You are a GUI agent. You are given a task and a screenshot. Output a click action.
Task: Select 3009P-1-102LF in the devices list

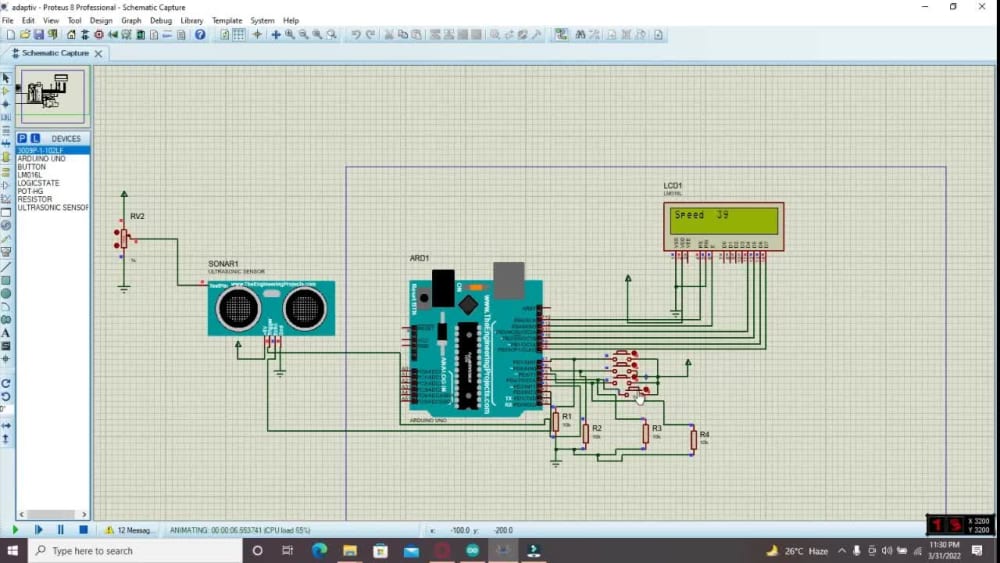click(x=52, y=150)
